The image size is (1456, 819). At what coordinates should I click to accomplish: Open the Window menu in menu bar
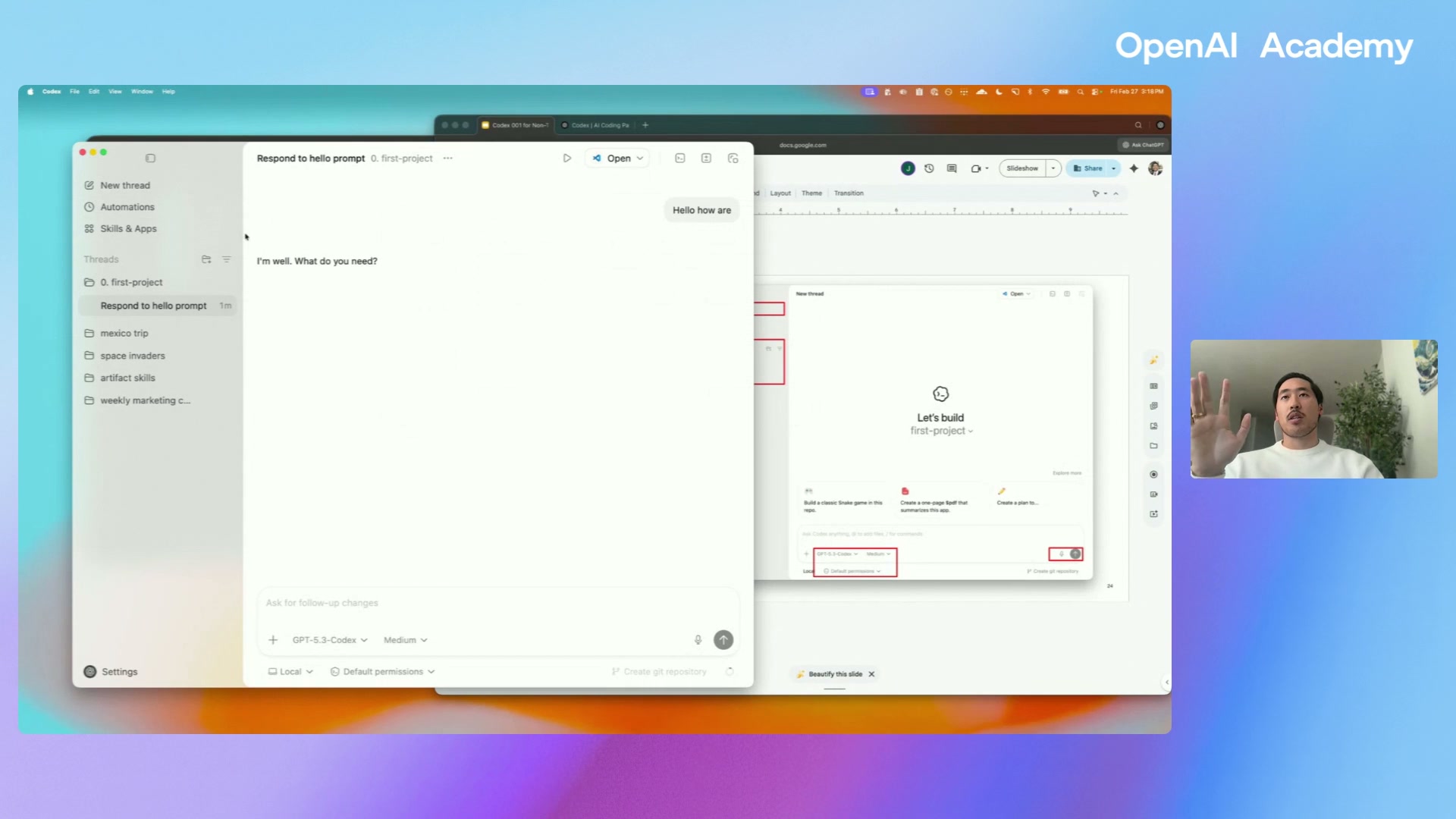tap(142, 92)
